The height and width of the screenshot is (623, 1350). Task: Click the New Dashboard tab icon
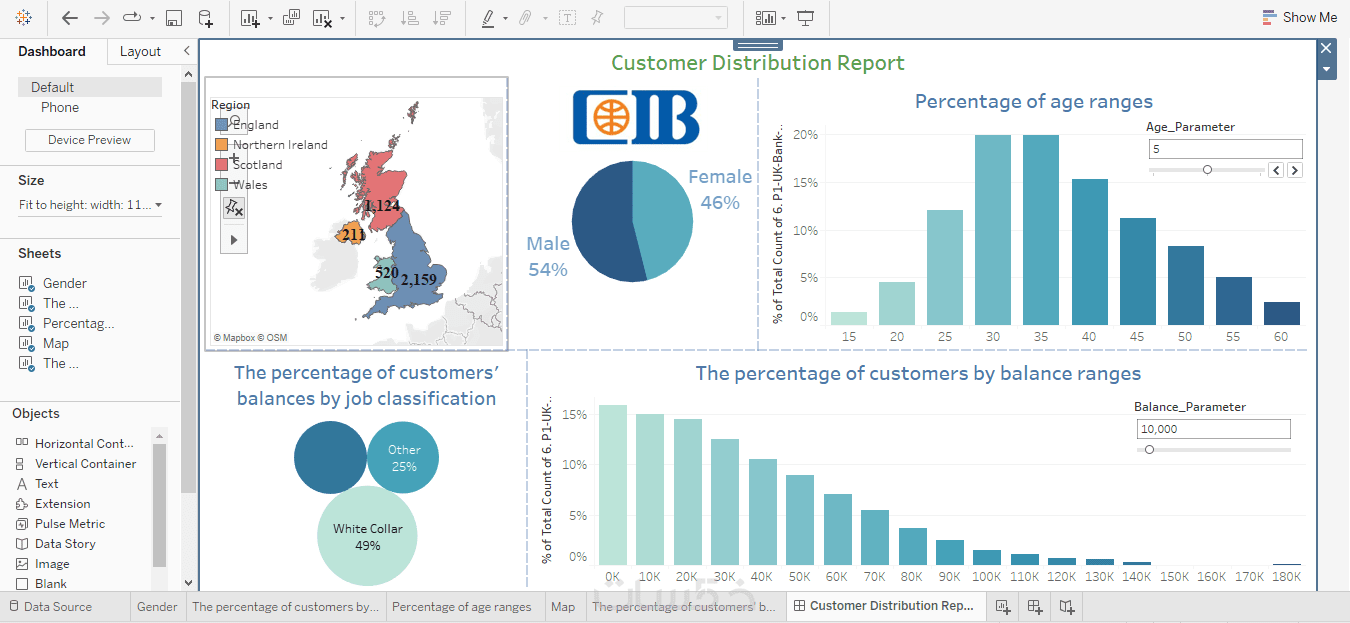click(1035, 606)
